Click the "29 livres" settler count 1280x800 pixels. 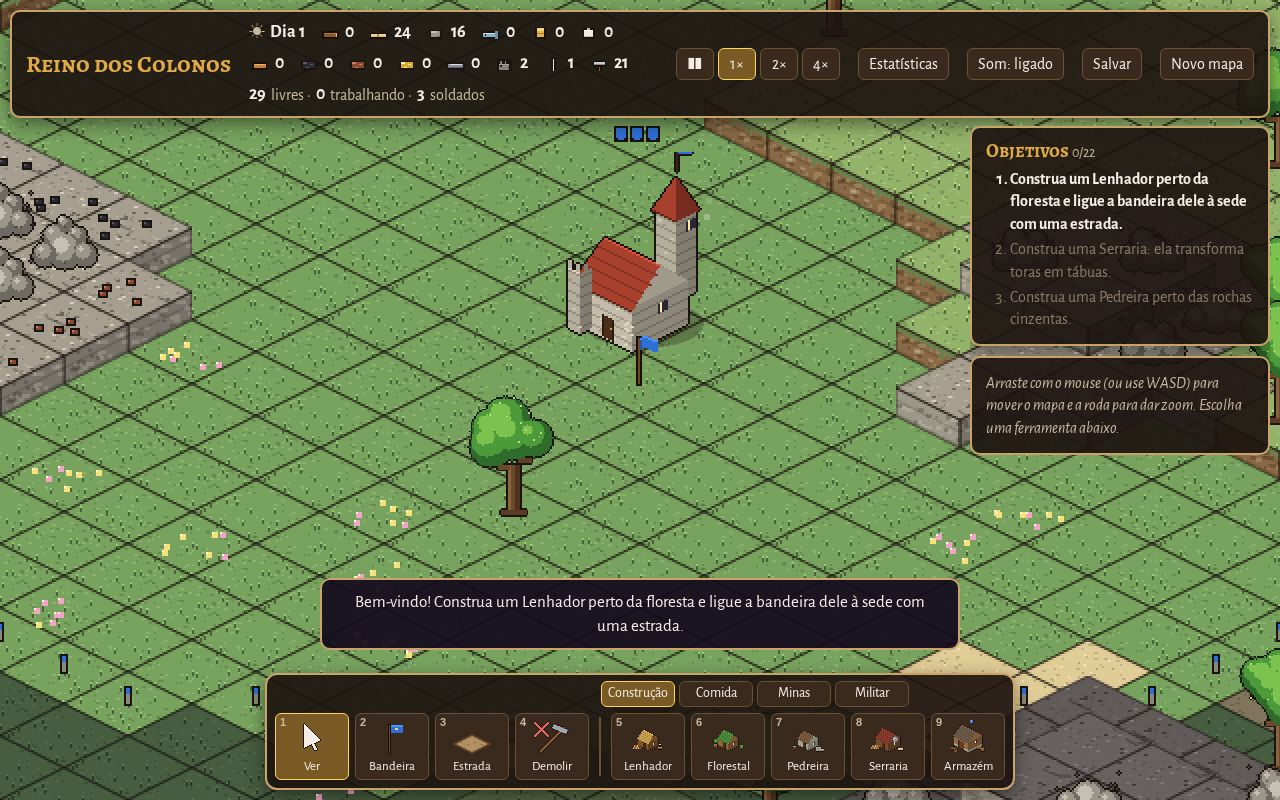tap(276, 95)
